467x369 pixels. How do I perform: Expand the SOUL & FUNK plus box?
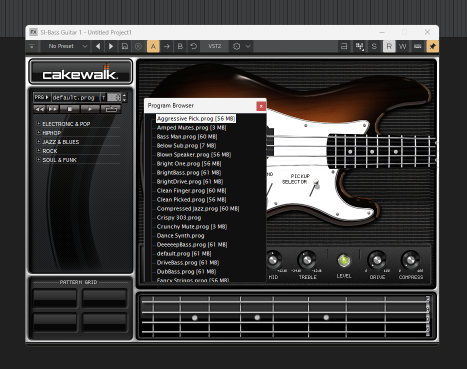(38, 160)
